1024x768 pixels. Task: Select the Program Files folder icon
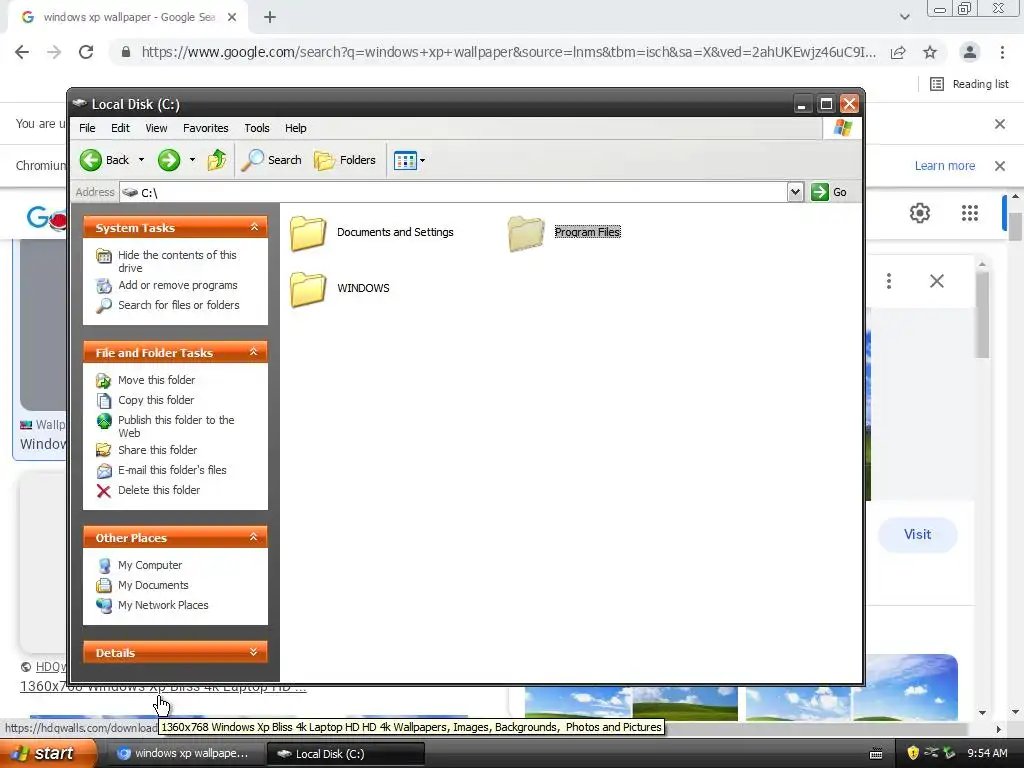(x=526, y=233)
